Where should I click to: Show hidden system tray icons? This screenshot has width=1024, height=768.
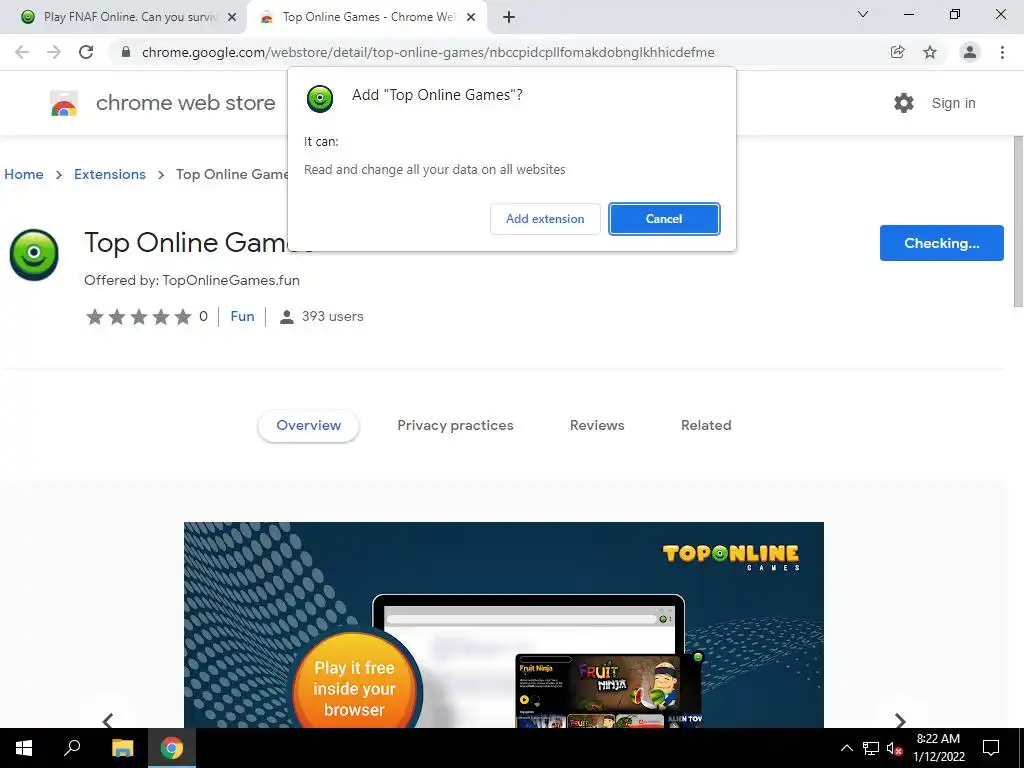coord(846,748)
